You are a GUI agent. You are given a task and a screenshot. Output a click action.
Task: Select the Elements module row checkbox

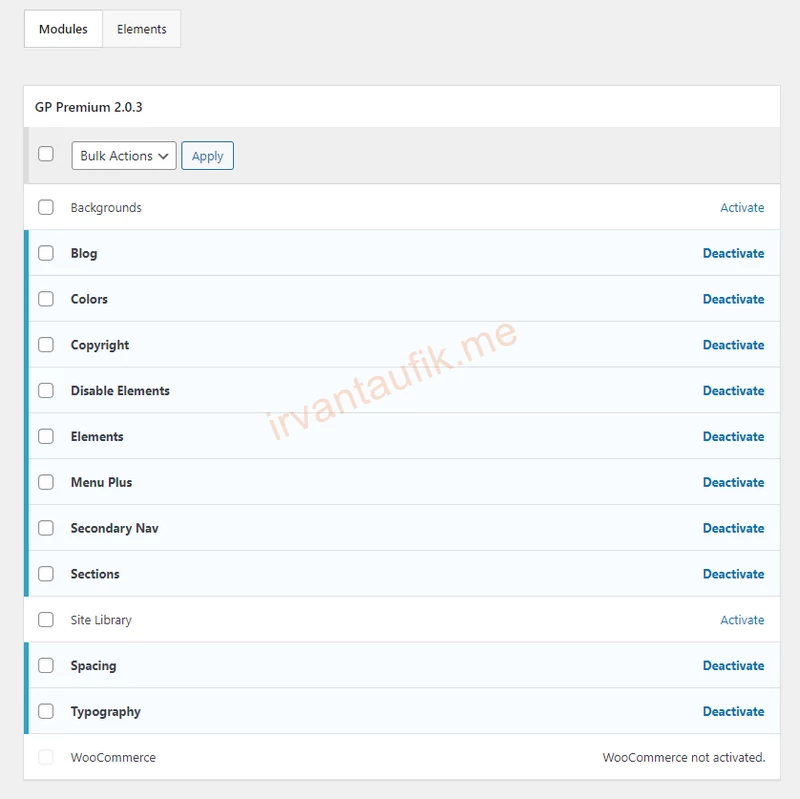[x=46, y=436]
